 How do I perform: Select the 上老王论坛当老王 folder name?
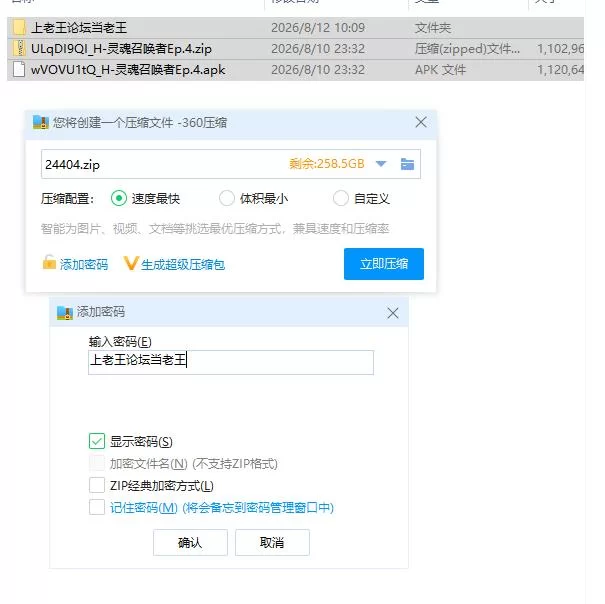pos(79,27)
